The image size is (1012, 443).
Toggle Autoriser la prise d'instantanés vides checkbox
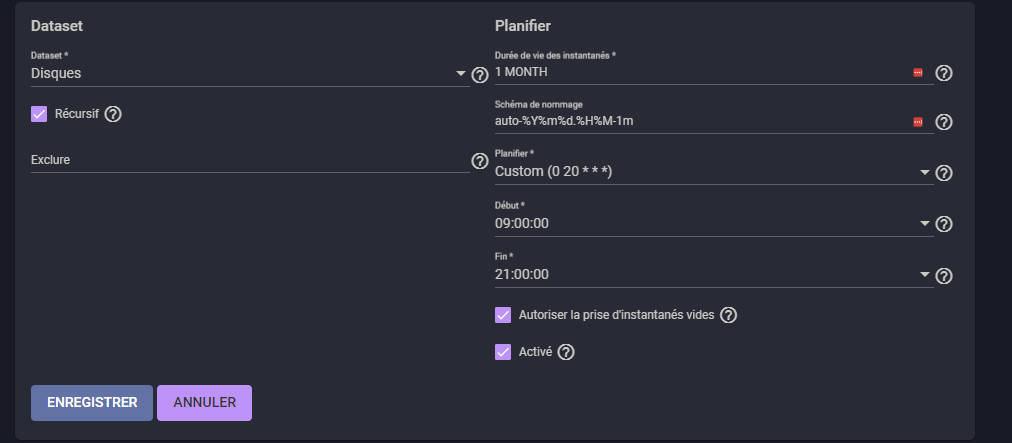(x=503, y=315)
